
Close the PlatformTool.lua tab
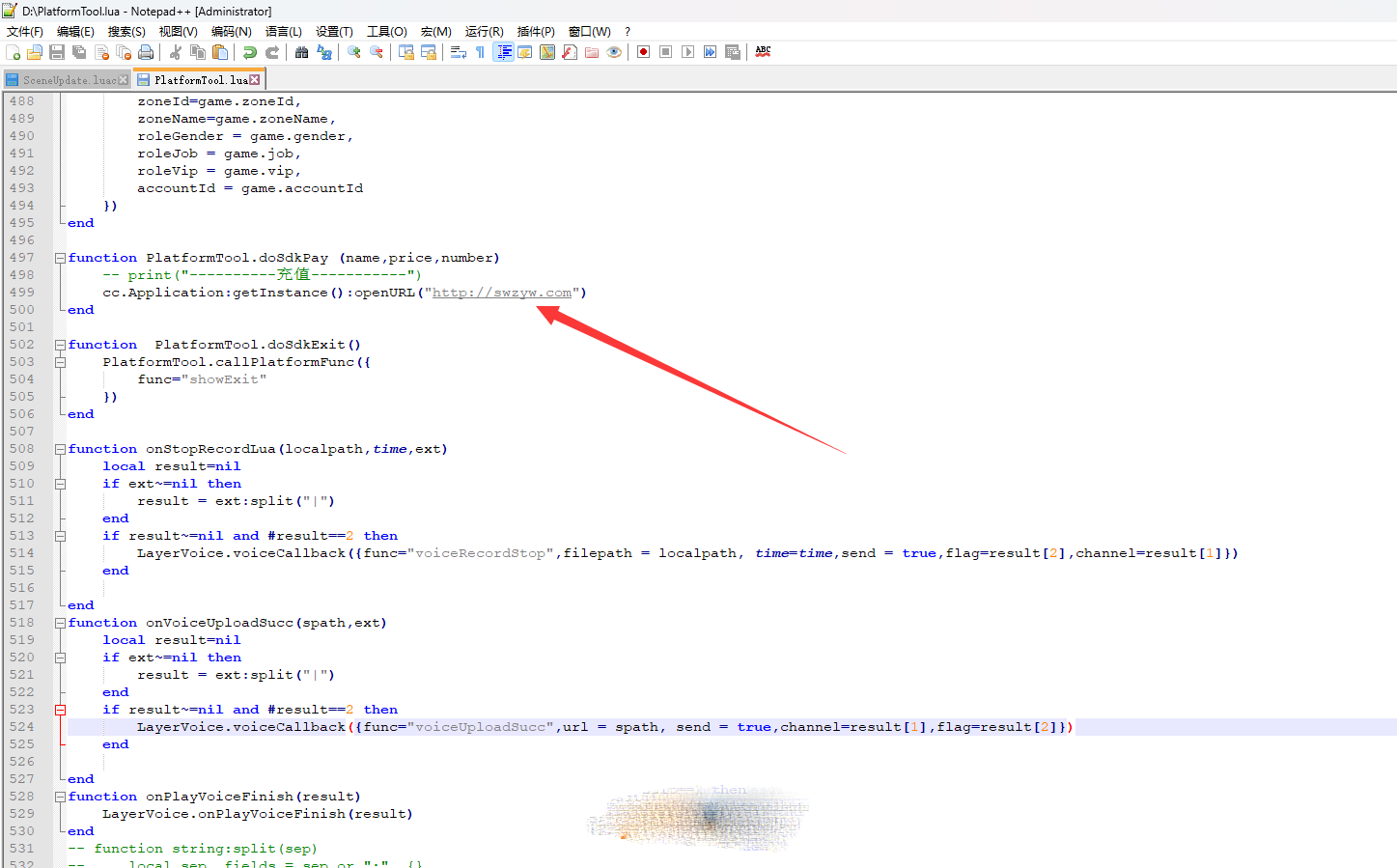pyautogui.click(x=255, y=80)
